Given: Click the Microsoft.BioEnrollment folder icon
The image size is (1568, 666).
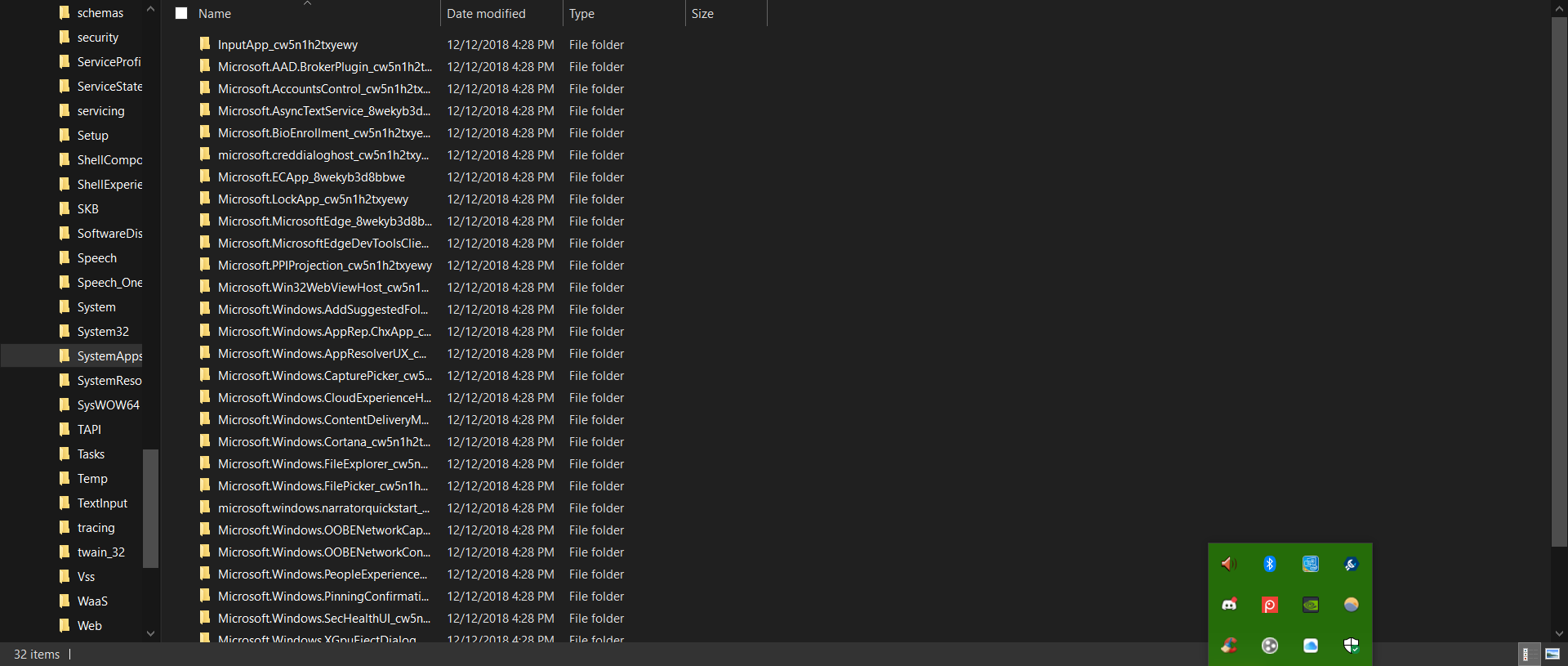Looking at the screenshot, I should coord(205,132).
